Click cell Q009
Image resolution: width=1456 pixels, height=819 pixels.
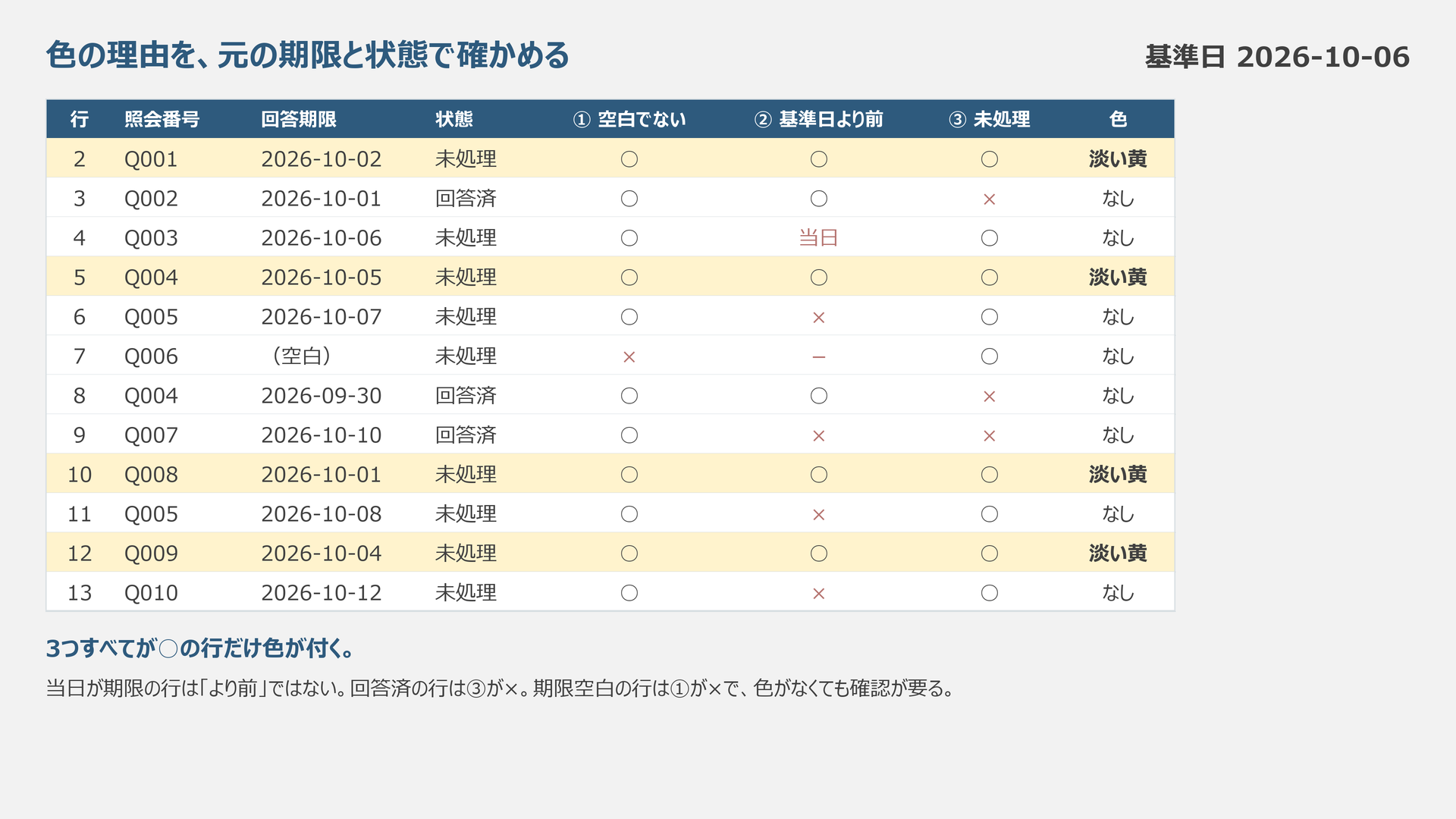pos(151,554)
